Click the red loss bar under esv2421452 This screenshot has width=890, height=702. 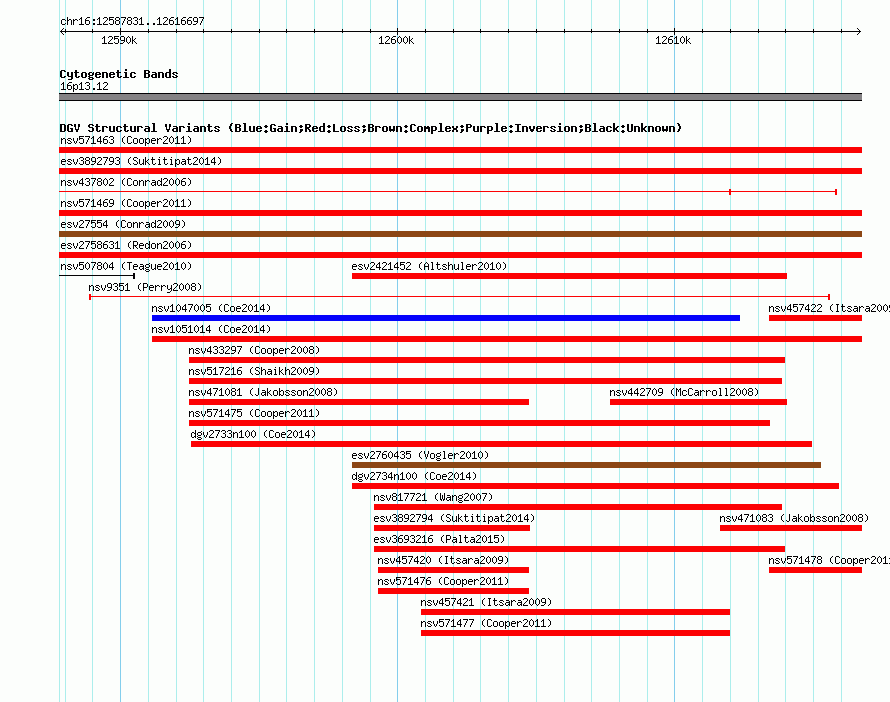pyautogui.click(x=569, y=276)
